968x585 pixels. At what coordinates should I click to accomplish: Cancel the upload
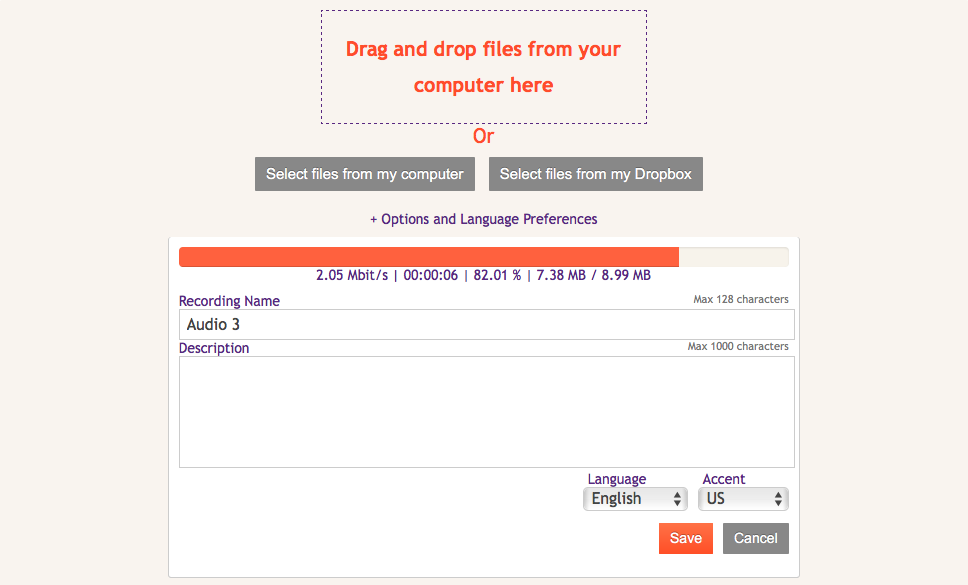[x=755, y=538]
